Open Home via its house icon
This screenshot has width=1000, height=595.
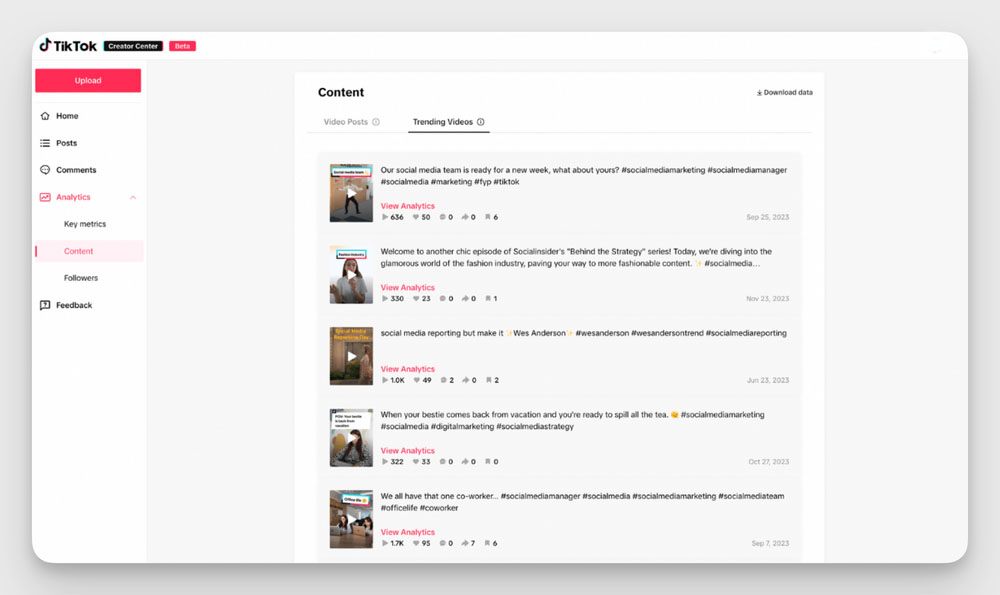coord(45,116)
